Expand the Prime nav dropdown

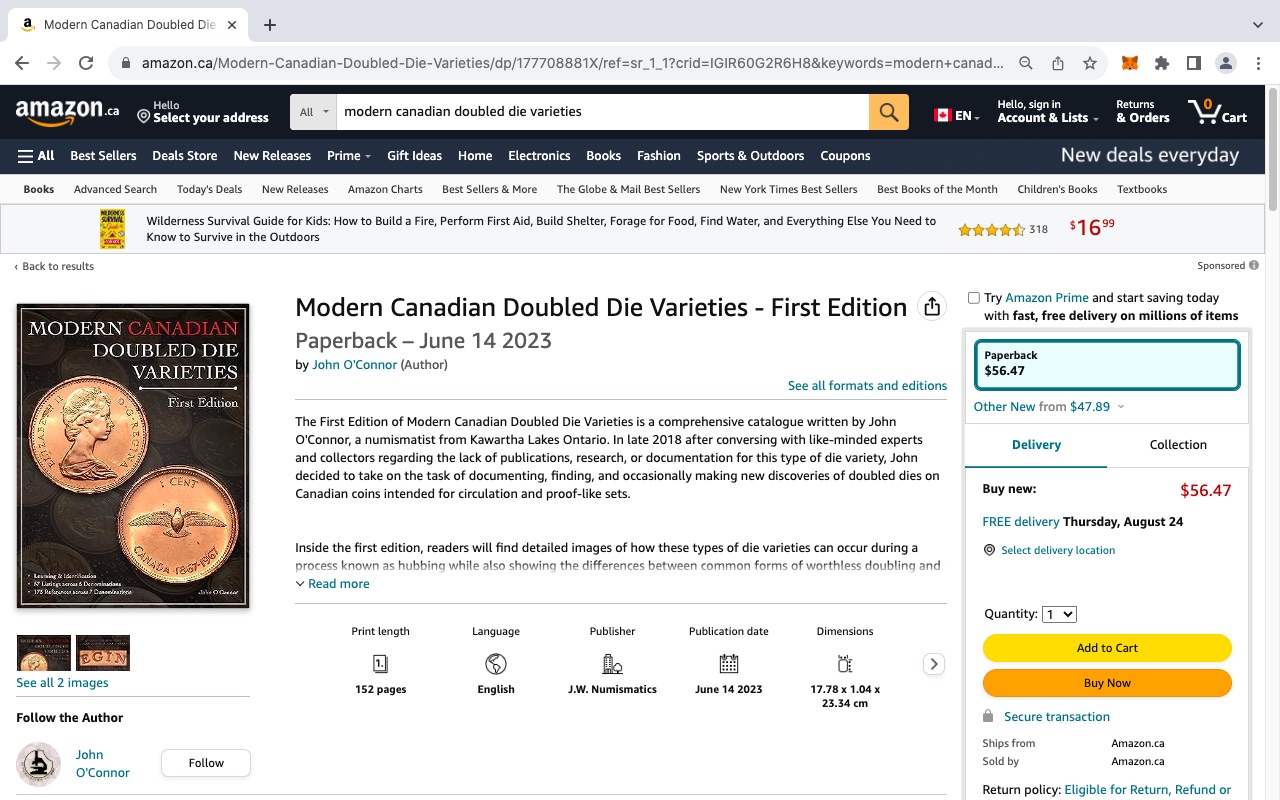[x=349, y=156]
